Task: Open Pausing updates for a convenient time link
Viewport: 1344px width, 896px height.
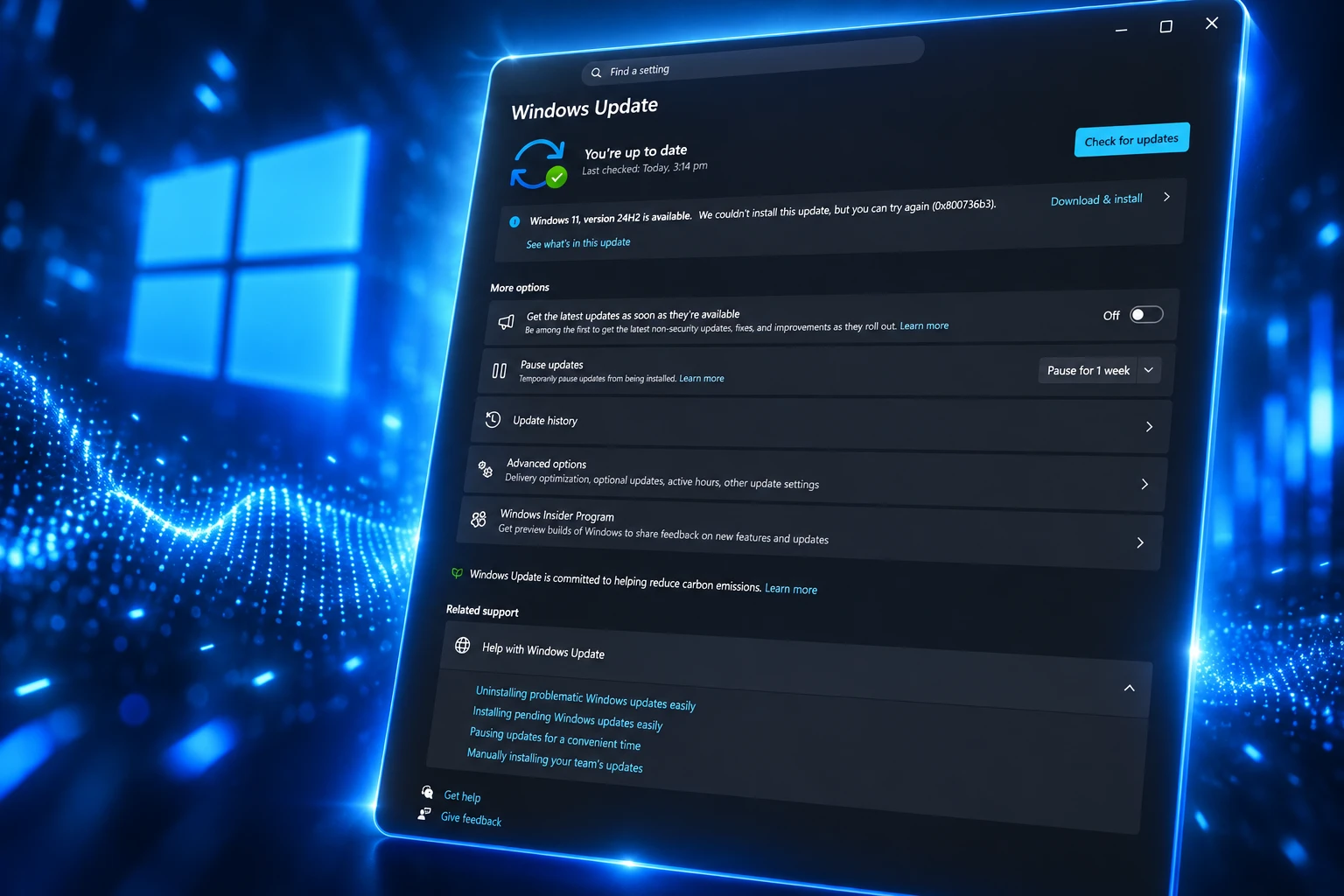Action: click(x=555, y=738)
